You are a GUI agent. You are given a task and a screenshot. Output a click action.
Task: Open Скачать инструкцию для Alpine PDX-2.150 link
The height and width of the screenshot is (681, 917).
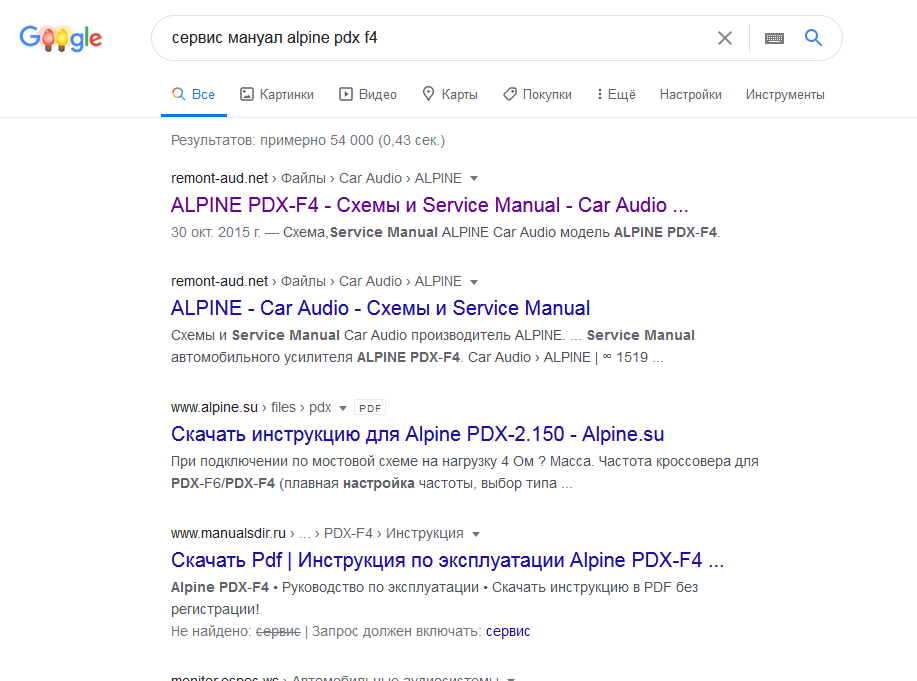click(417, 434)
